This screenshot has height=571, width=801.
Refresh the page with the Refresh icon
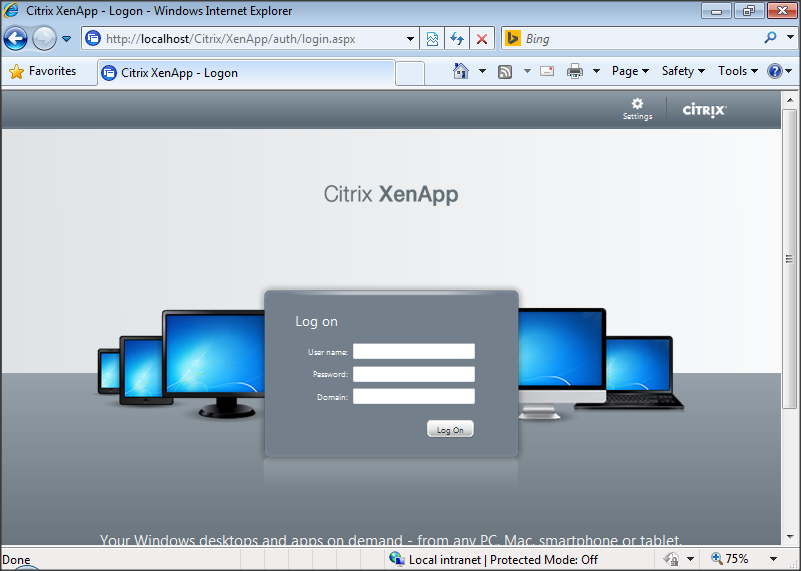coord(457,39)
